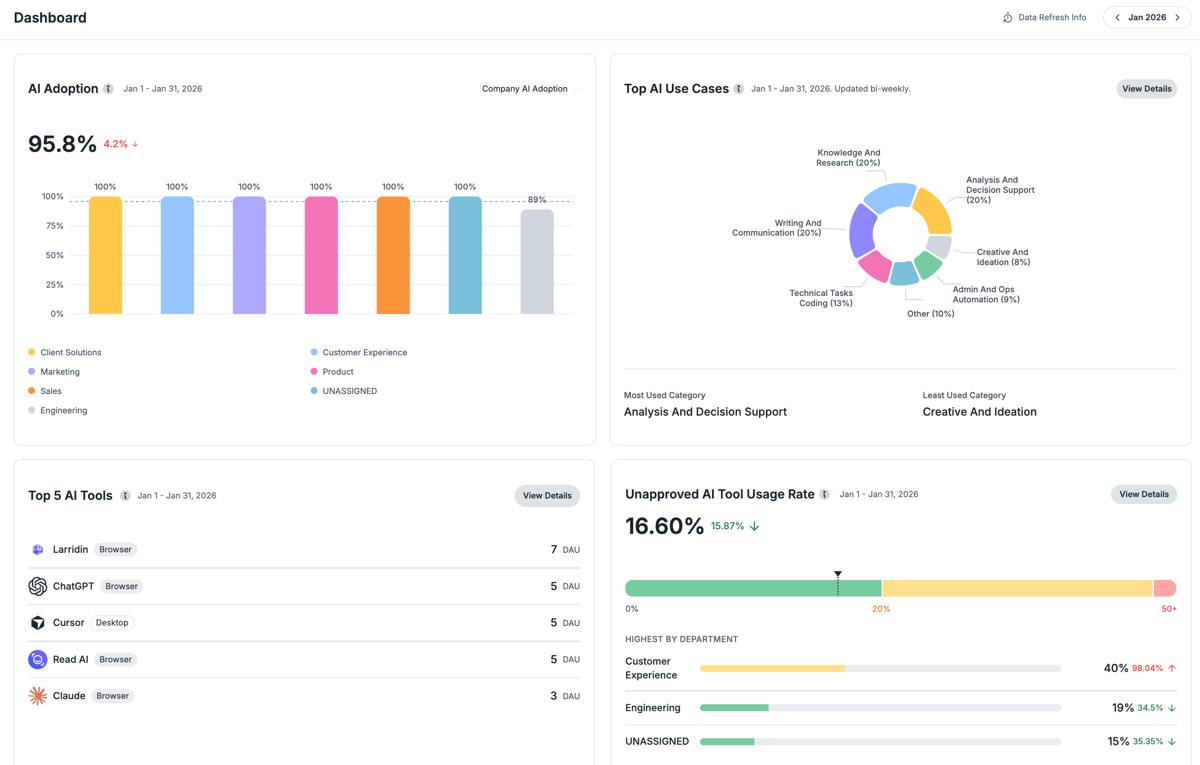Click info icon beside AI Adoption title
1200x765 pixels.
(108, 89)
